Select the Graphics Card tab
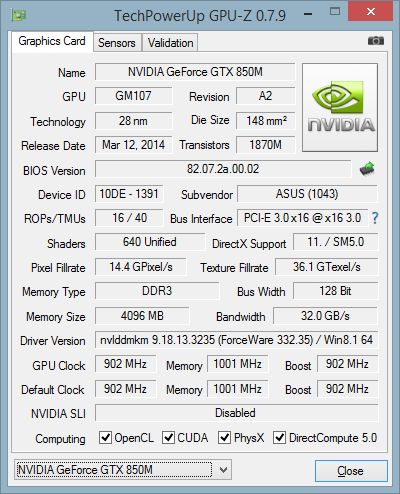 pyautogui.click(x=52, y=41)
